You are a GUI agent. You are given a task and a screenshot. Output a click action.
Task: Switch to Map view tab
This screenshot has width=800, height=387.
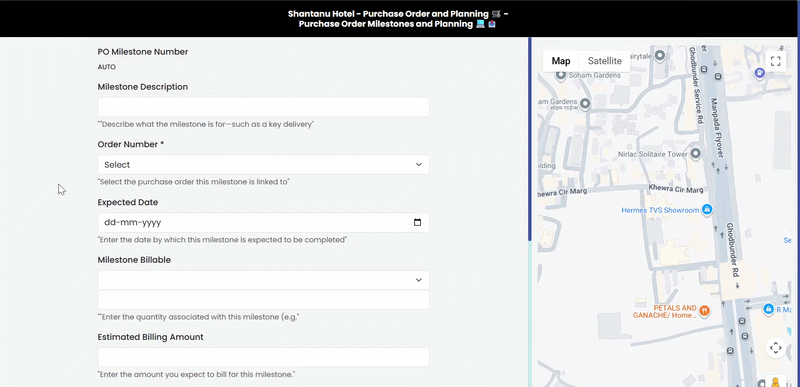click(561, 61)
